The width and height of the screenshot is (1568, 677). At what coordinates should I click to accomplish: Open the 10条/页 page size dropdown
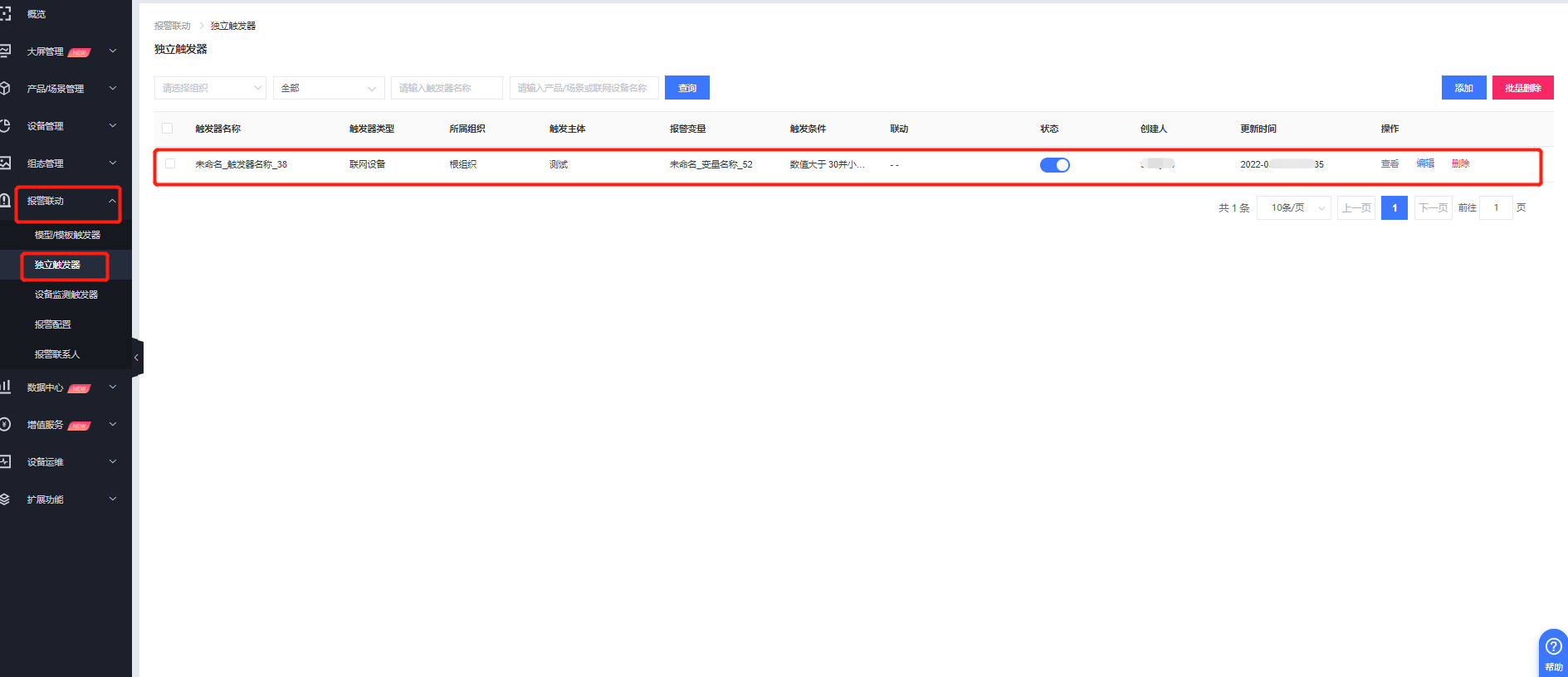1293,208
